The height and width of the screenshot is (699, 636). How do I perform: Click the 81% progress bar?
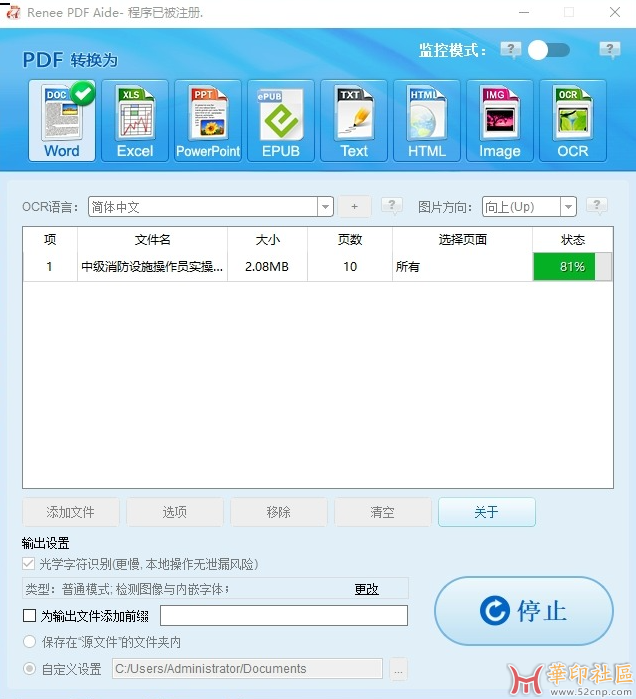click(x=572, y=267)
